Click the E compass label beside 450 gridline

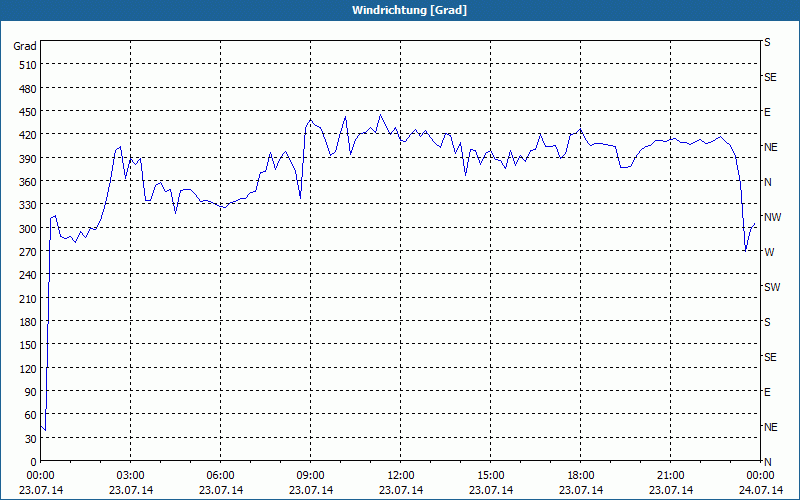767,112
